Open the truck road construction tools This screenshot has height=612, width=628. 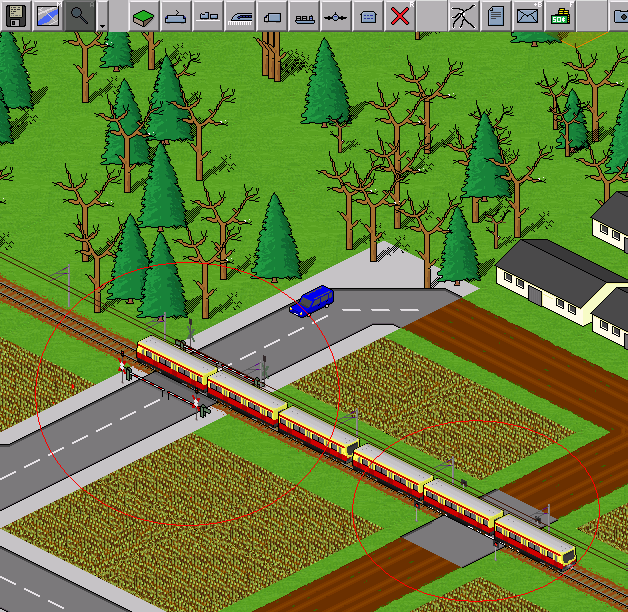point(272,15)
